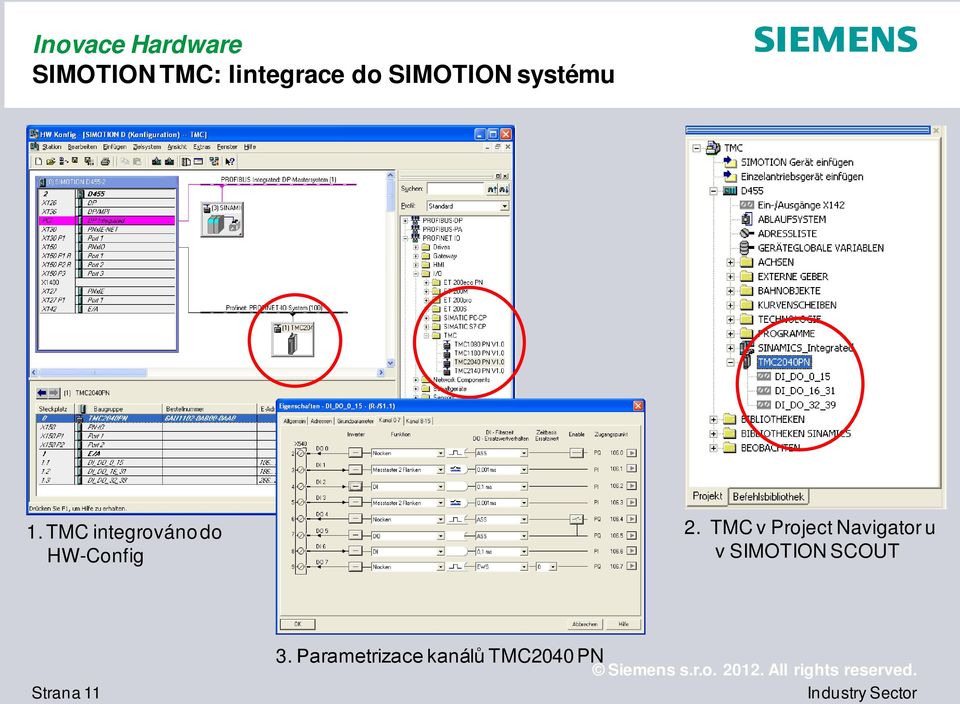Click into the Suchen search field
The width and height of the screenshot is (960, 704).
[x=456, y=189]
